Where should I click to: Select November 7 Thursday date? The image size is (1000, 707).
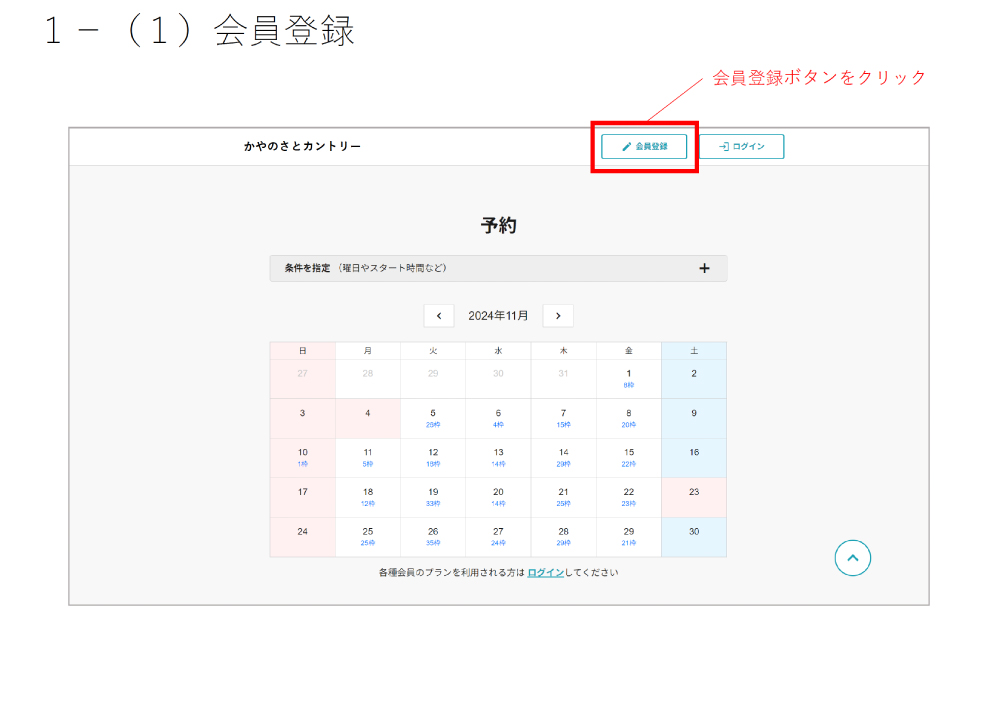point(563,417)
